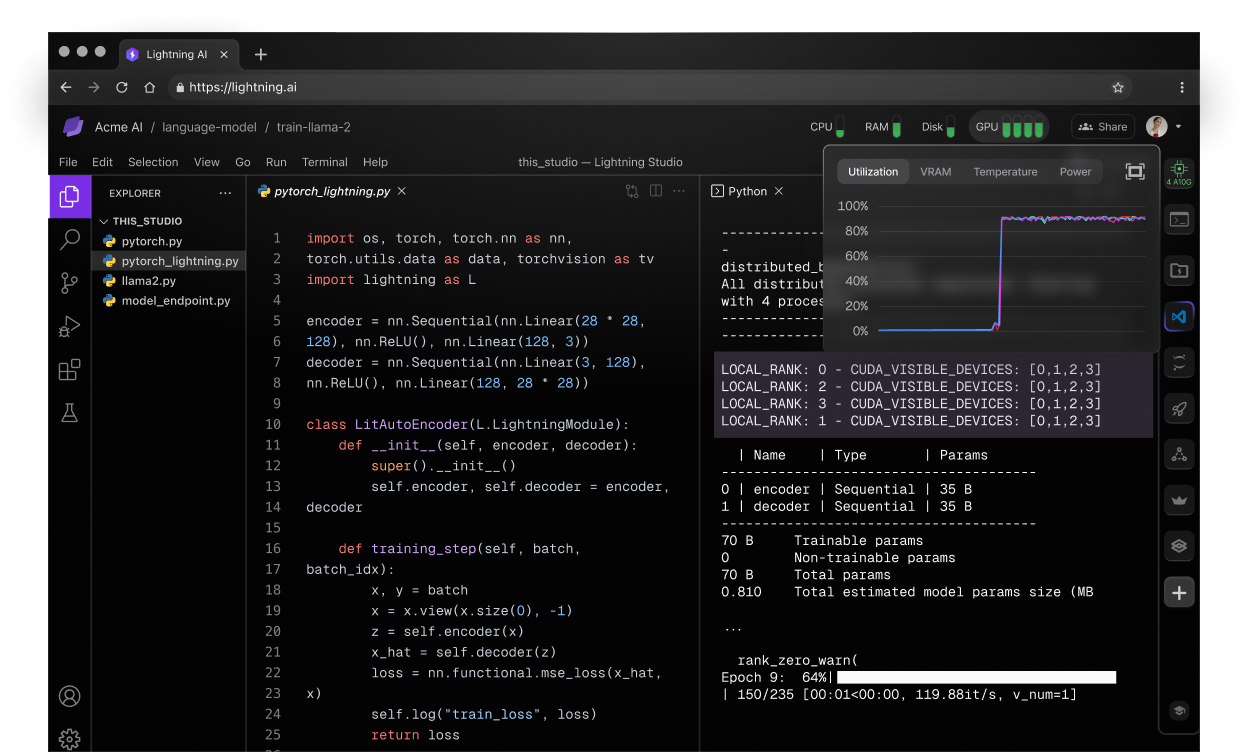Toggle the GPU usage indicator panel
Image resolution: width=1248 pixels, height=753 pixels.
(x=1010, y=127)
